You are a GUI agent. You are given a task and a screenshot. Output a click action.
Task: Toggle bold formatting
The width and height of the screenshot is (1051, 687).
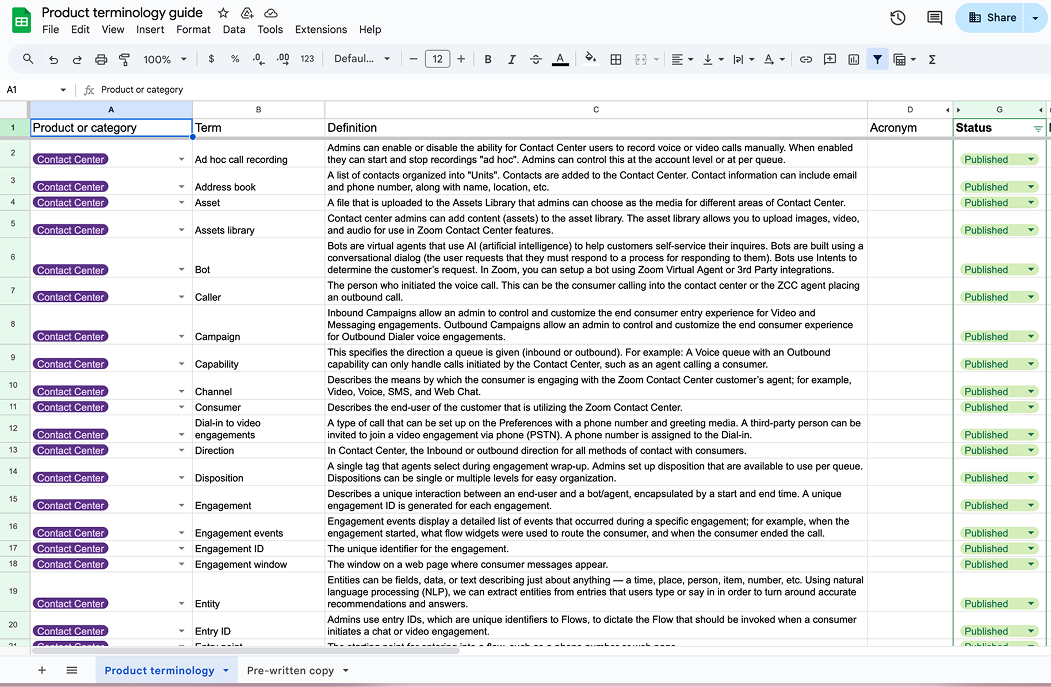pyautogui.click(x=488, y=59)
